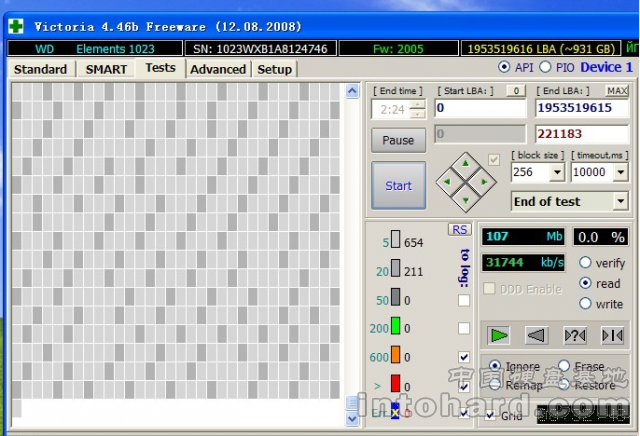Click the left arrow in the diamond navigator
640x436 pixels.
click(x=447, y=182)
